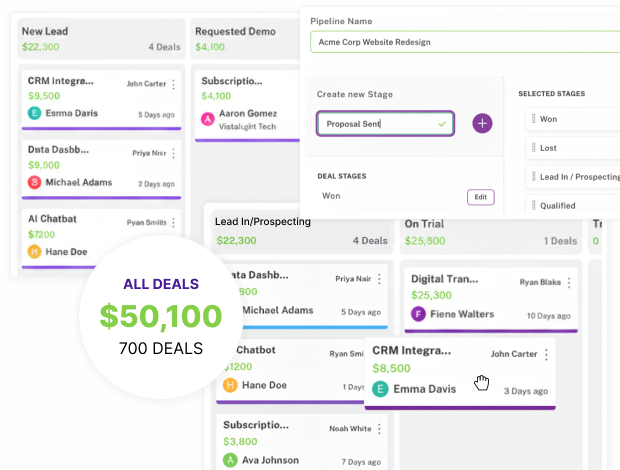Click Aaron Gomez pink avatar

tap(208, 119)
